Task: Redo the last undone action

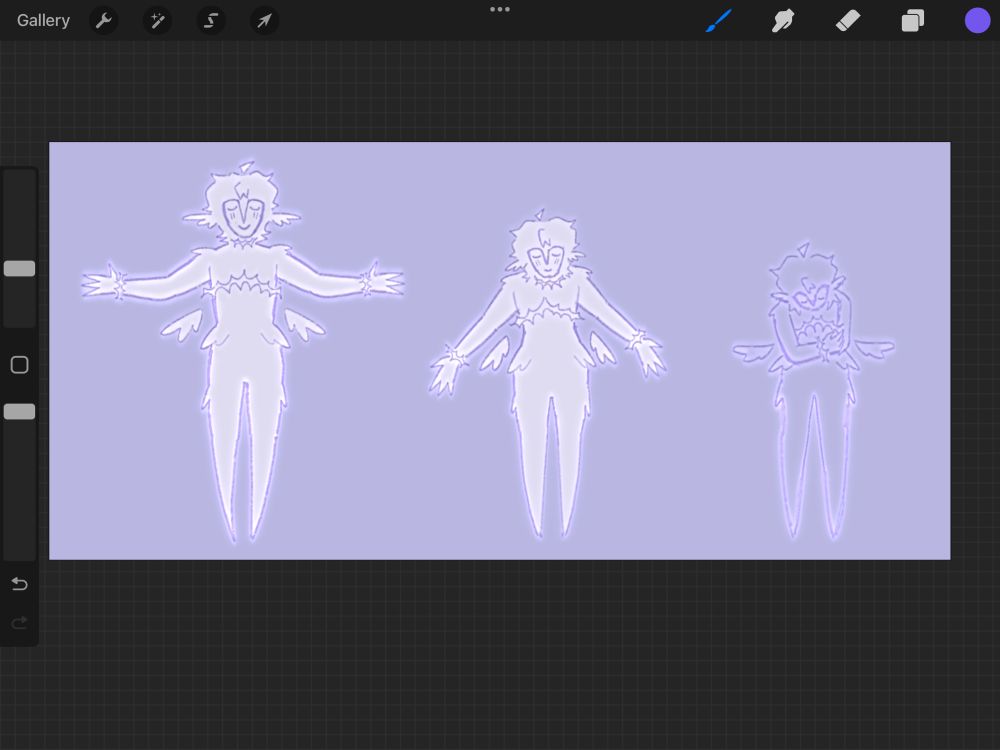Action: [x=20, y=622]
